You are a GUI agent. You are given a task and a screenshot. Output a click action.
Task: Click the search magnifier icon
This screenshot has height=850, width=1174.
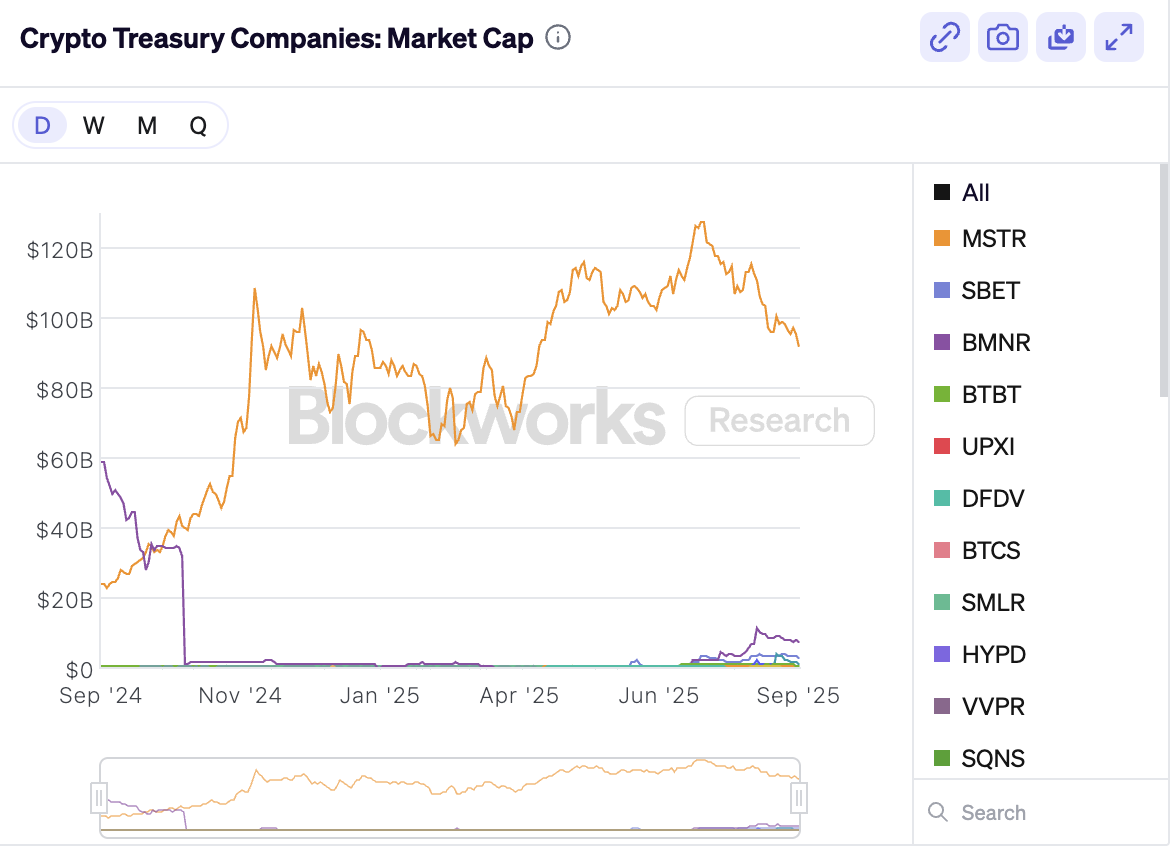tap(937, 812)
